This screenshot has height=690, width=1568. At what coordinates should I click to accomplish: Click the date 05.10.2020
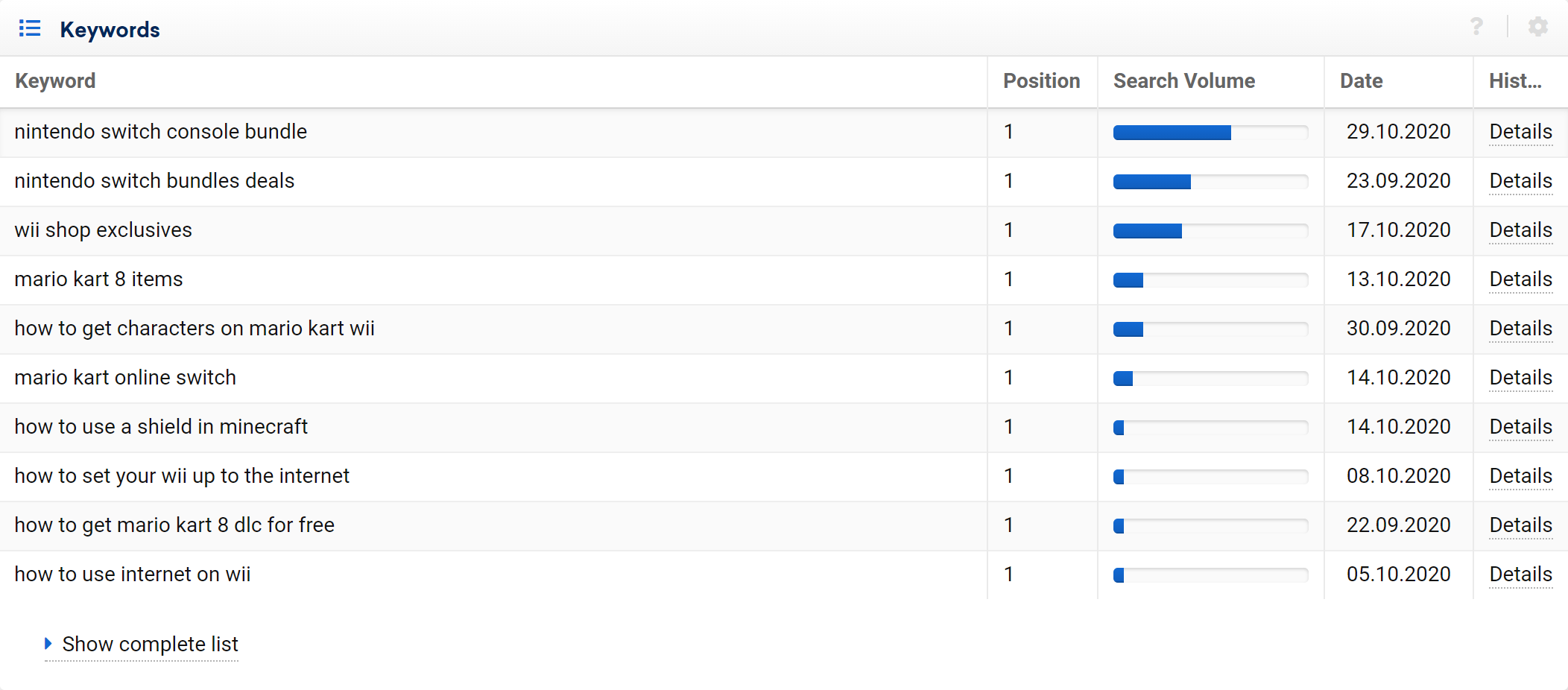pos(1398,575)
